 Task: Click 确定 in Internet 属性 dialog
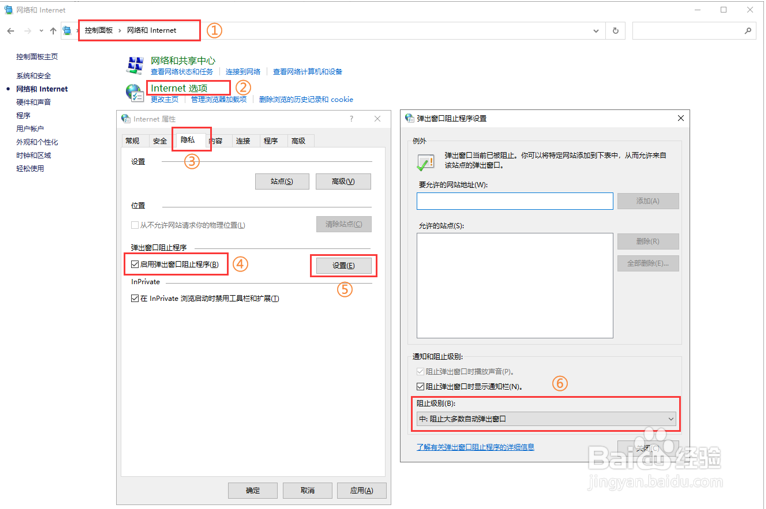point(253,490)
